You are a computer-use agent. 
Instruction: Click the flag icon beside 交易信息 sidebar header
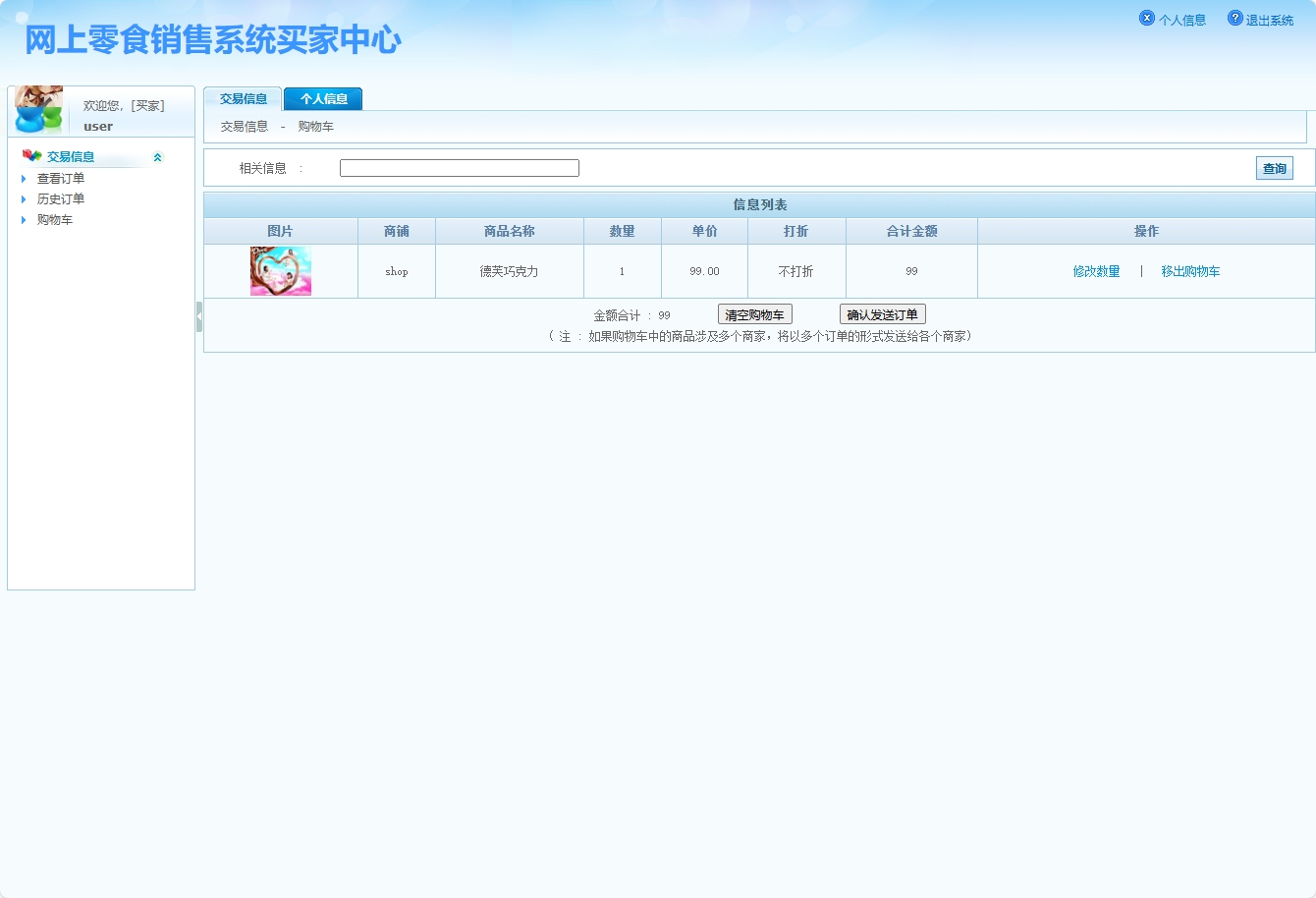coord(32,155)
